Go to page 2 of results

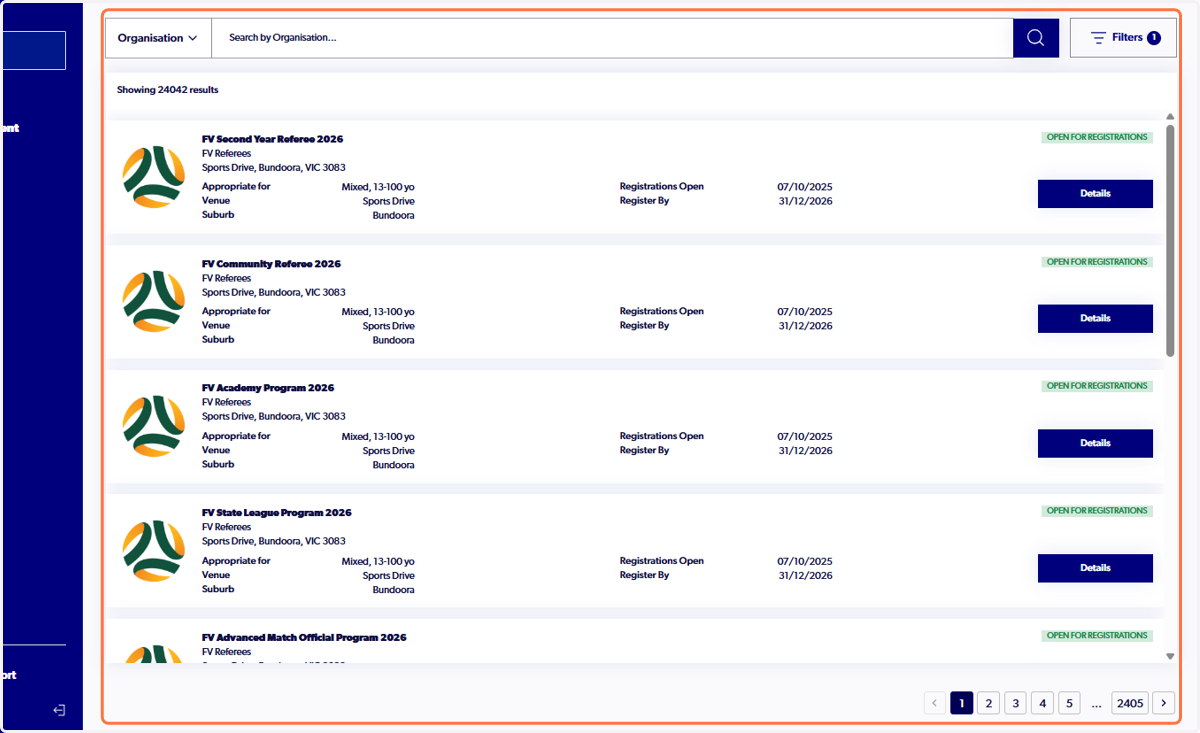pyautogui.click(x=988, y=703)
